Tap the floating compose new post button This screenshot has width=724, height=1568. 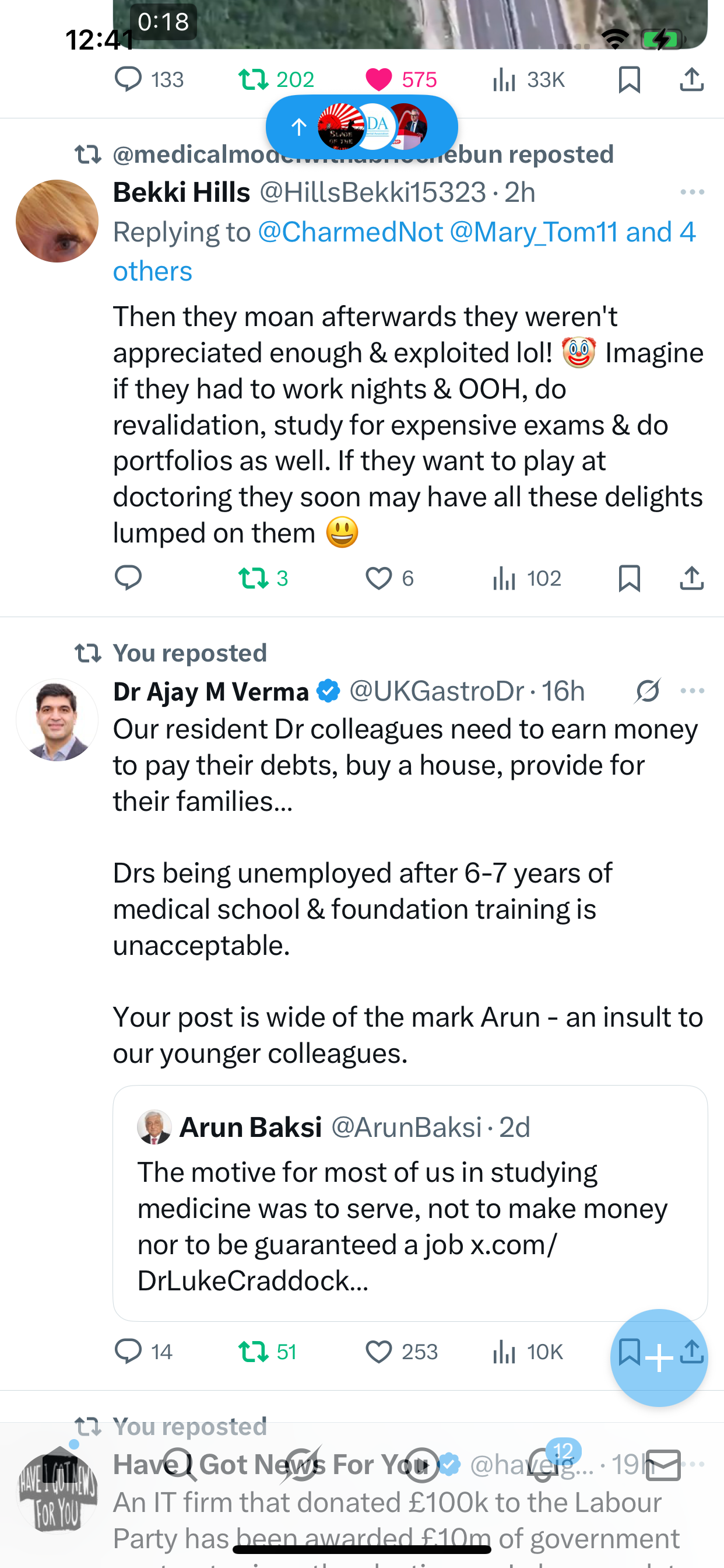pyautogui.click(x=659, y=1358)
